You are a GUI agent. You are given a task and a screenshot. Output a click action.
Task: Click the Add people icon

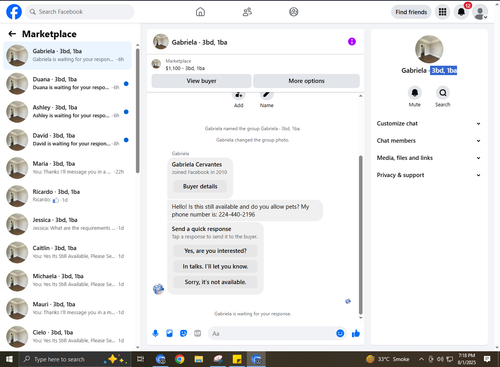click(x=238, y=94)
